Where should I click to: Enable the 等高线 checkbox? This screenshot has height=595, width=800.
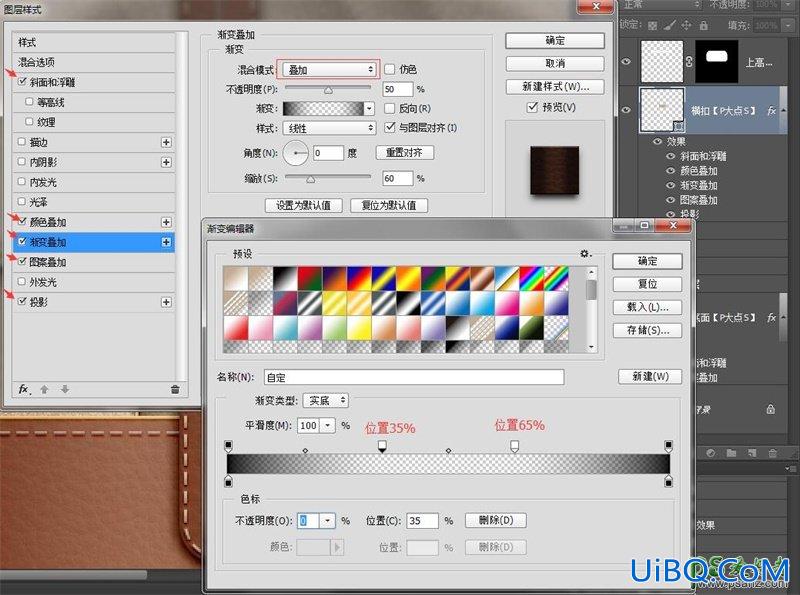(x=30, y=102)
